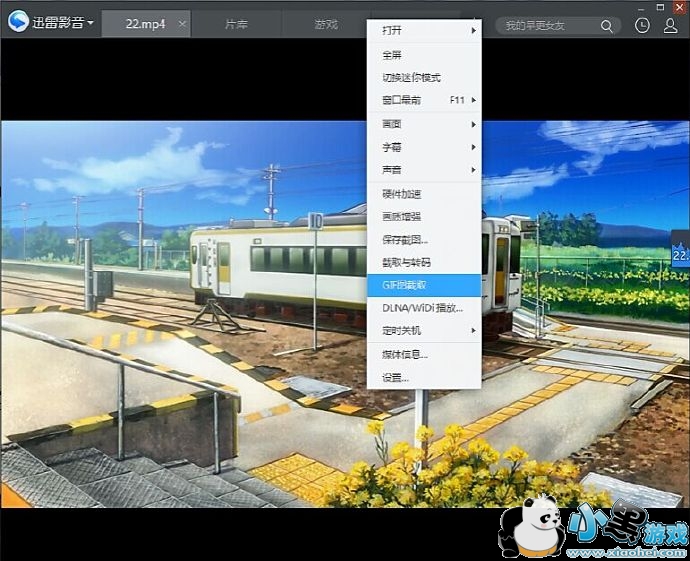
Task: Switch to the 22.mp4 tab
Action: tap(145, 24)
